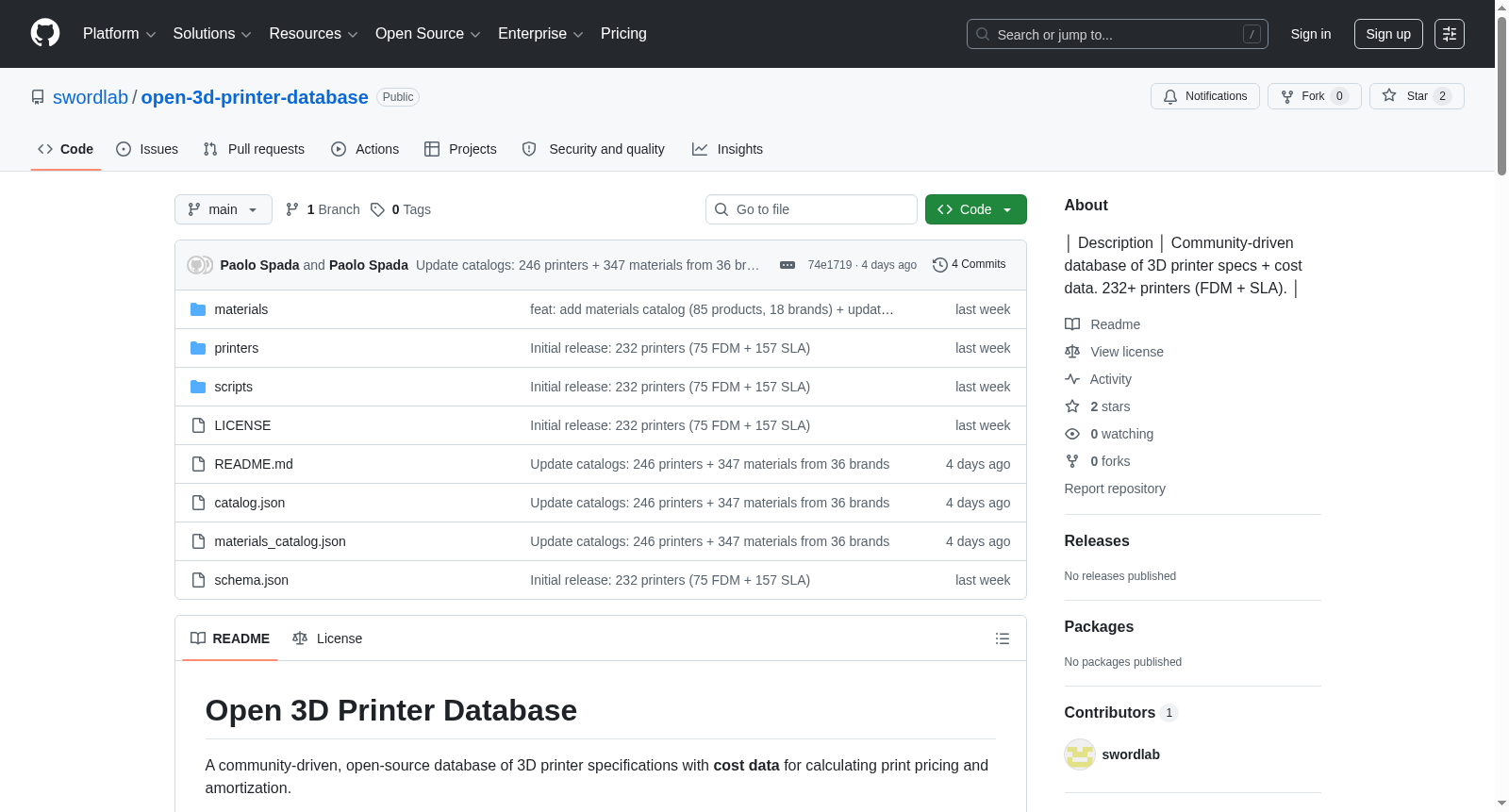Open the Releases heading link
The image size is (1509, 812).
[1097, 540]
